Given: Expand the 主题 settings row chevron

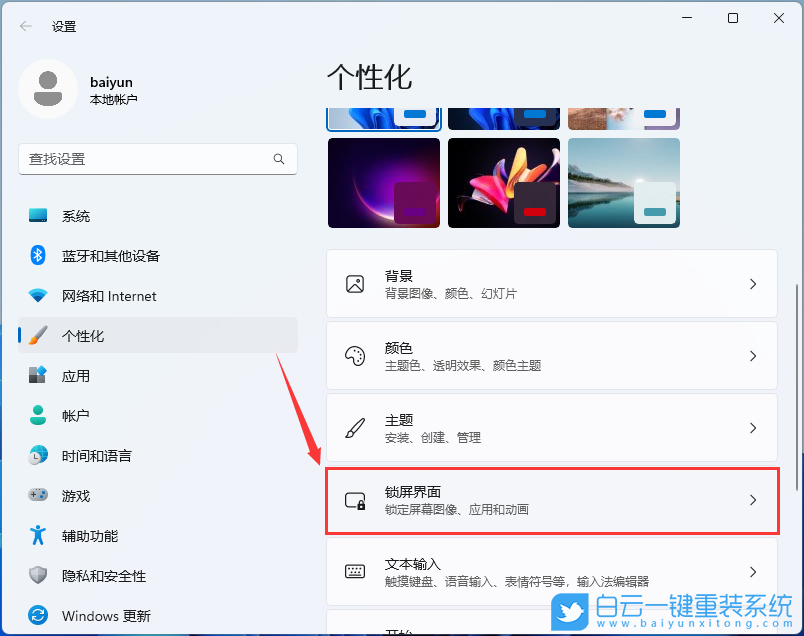Looking at the screenshot, I should coord(753,428).
